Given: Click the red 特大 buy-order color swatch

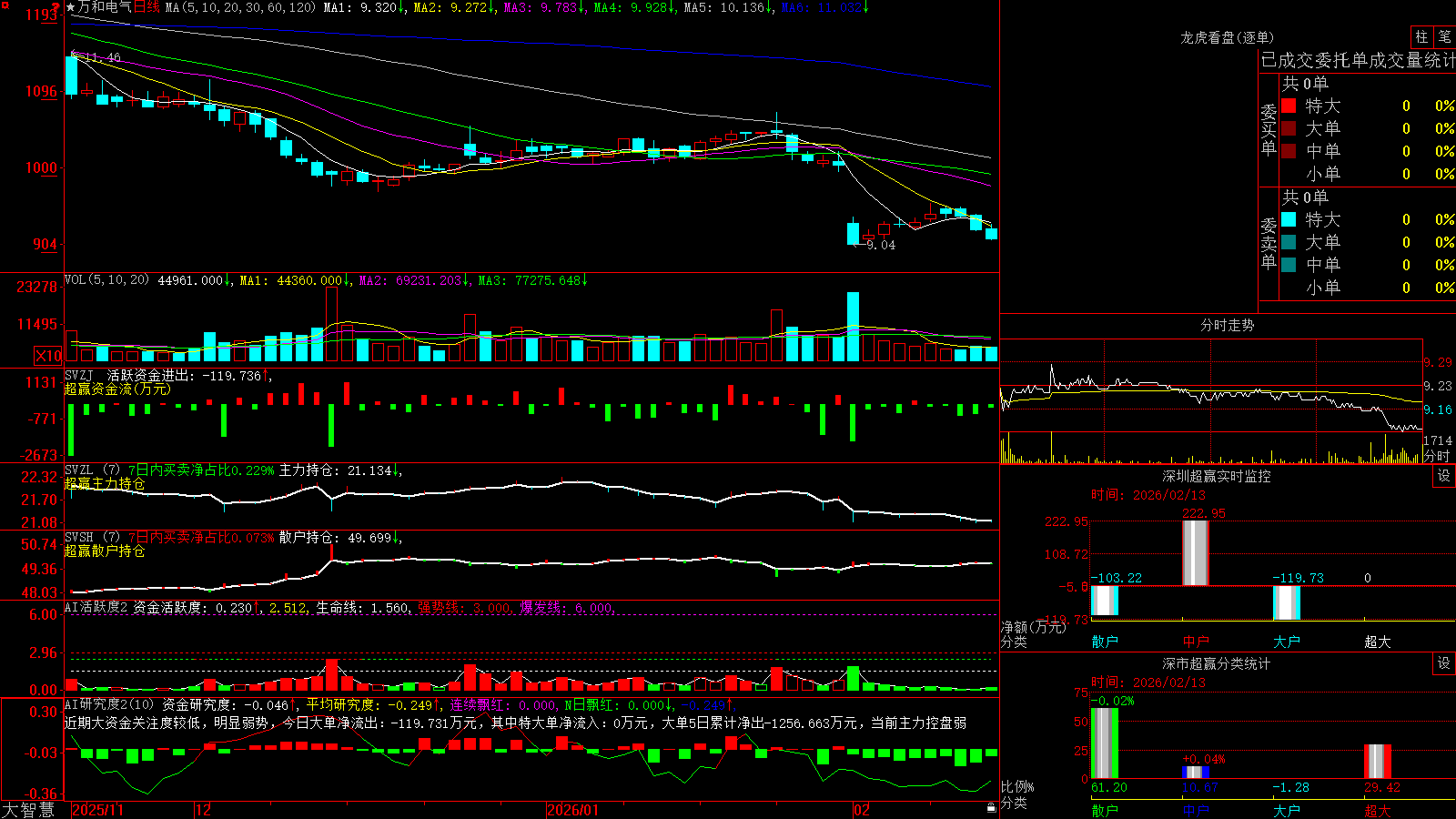Looking at the screenshot, I should click(x=1289, y=106).
